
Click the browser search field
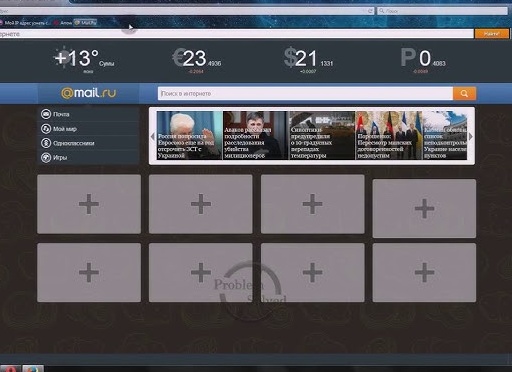pyautogui.click(x=443, y=11)
